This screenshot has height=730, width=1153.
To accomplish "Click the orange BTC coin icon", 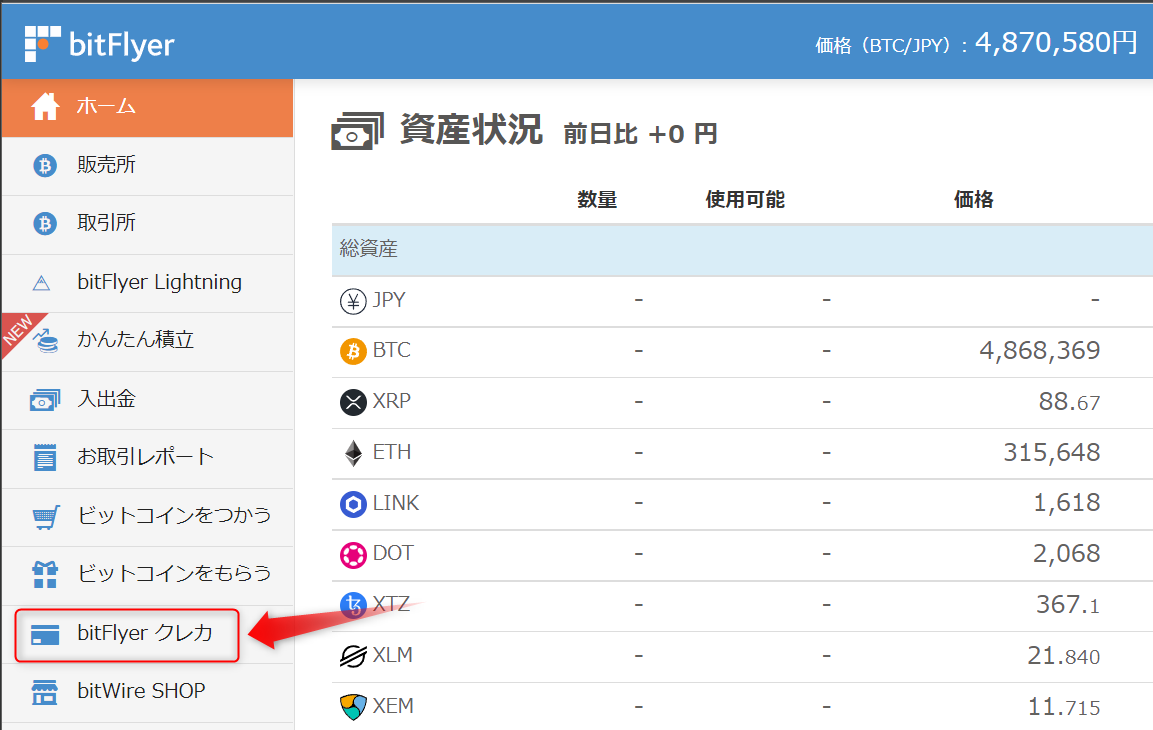I will point(353,351).
